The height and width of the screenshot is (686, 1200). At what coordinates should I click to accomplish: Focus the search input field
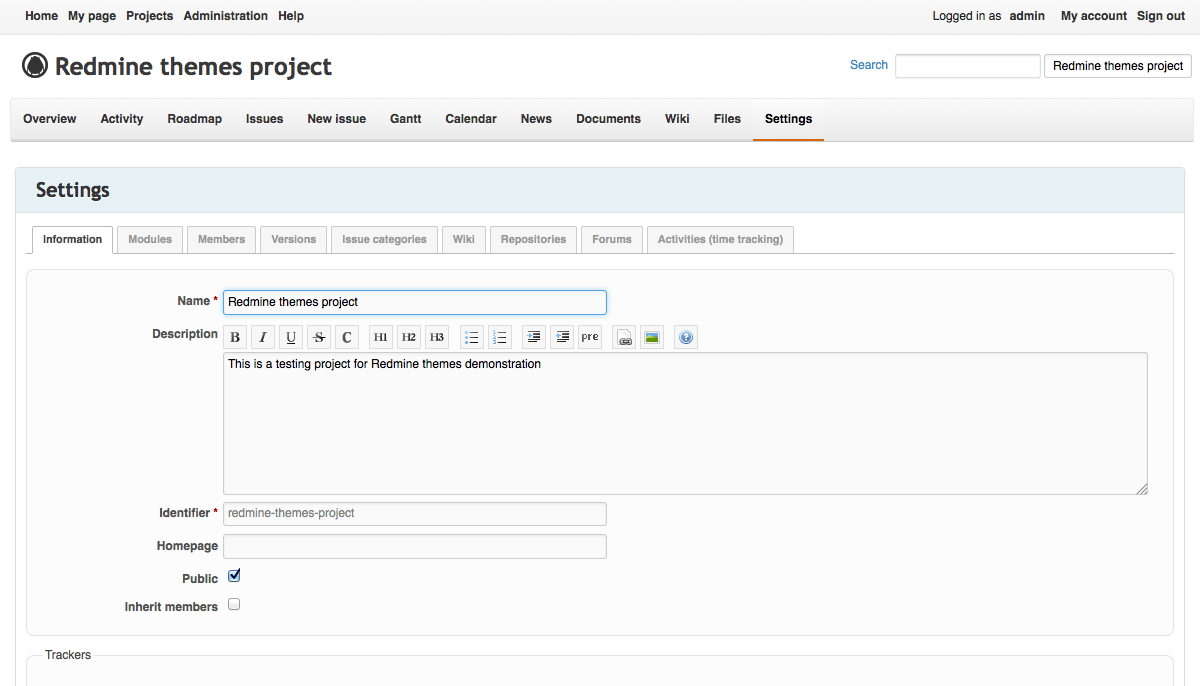(968, 66)
